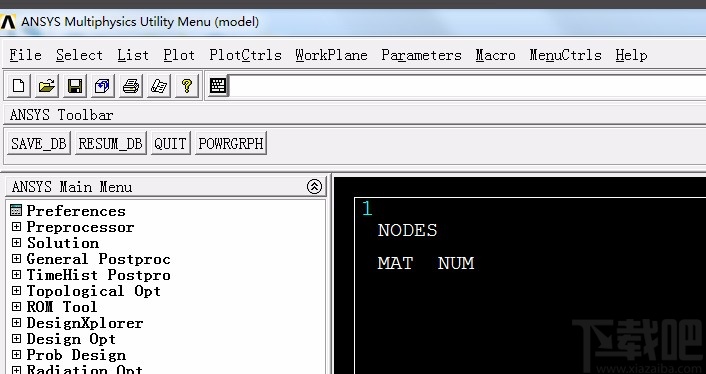Expand the Topological Opt tree node
706x374 pixels.
16,291
